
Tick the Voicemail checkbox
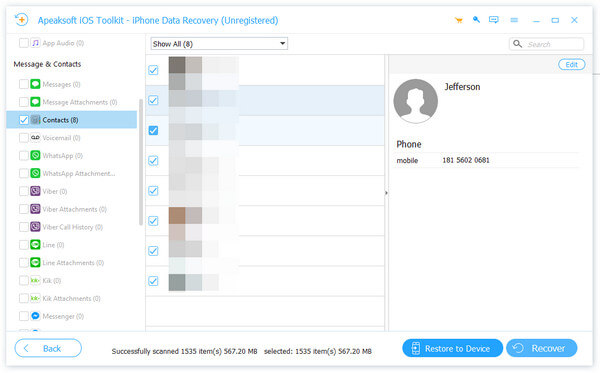point(24,137)
